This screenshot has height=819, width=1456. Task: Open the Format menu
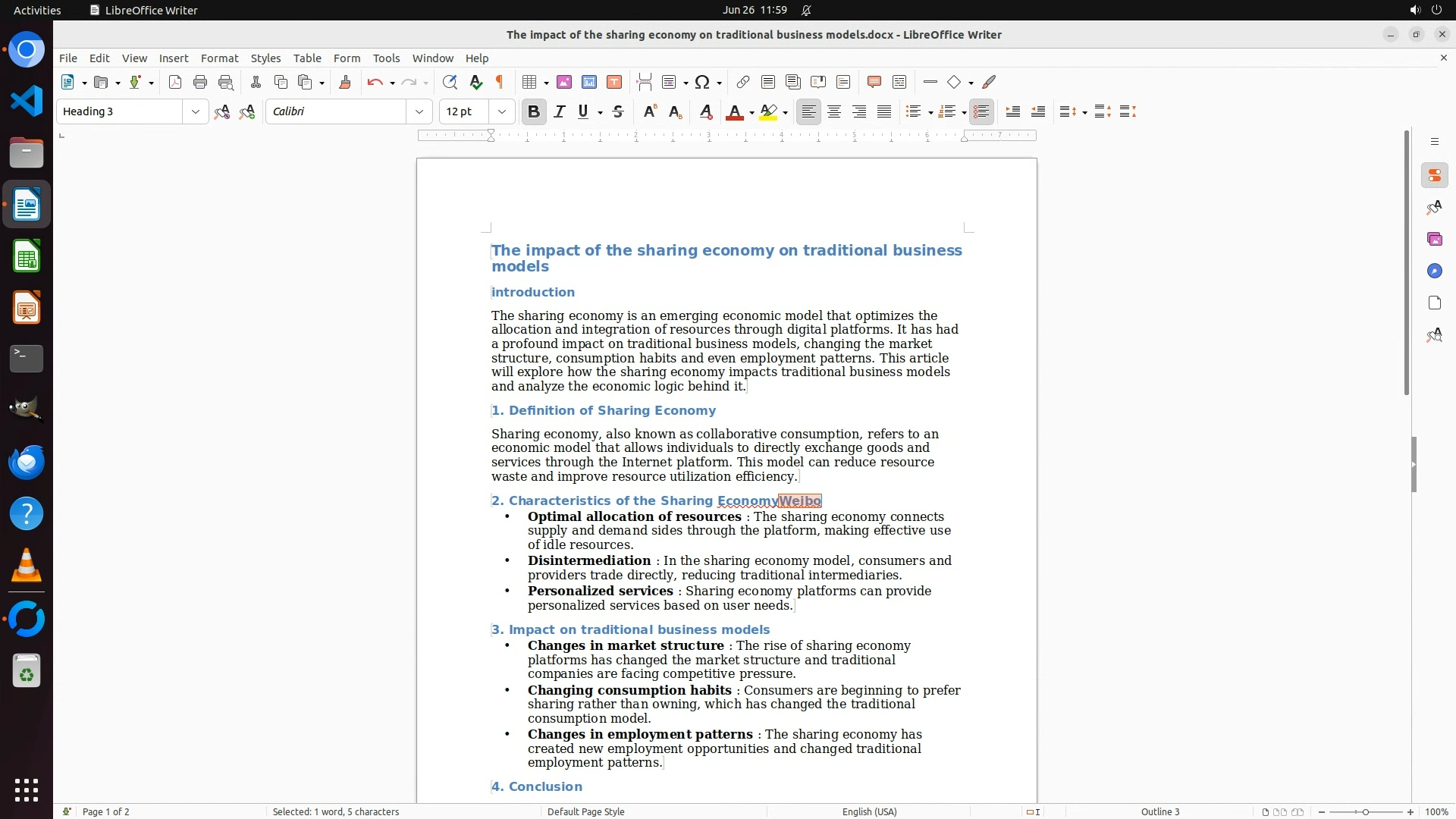tap(219, 58)
